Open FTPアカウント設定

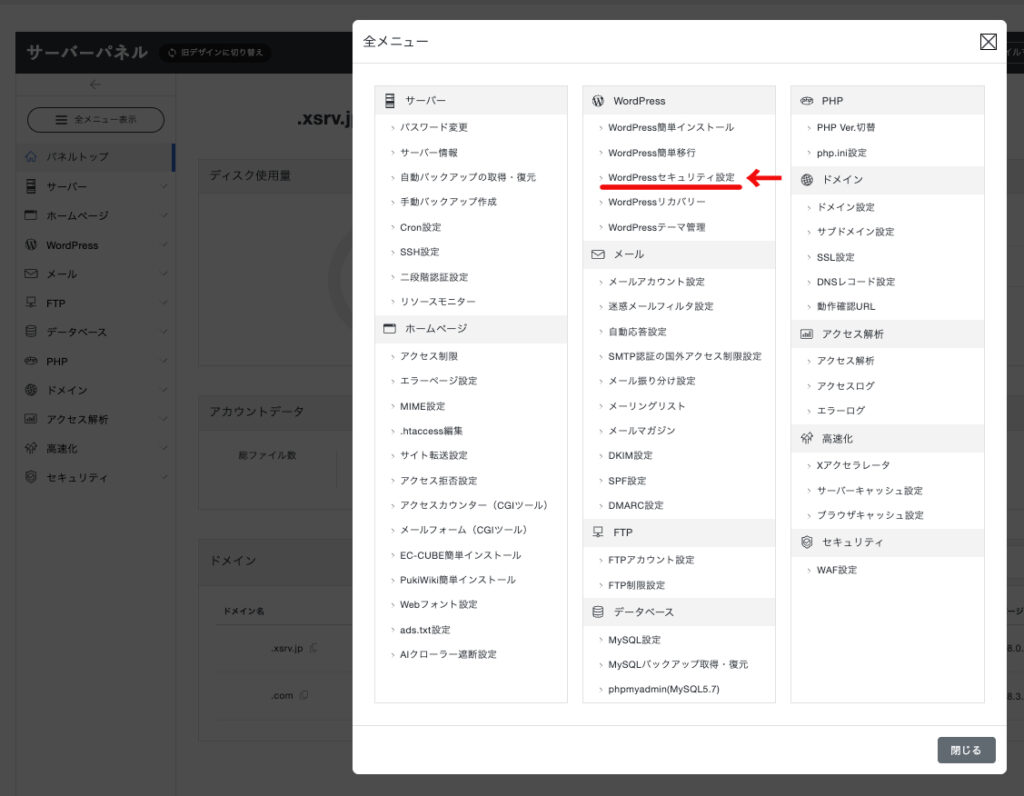651,560
